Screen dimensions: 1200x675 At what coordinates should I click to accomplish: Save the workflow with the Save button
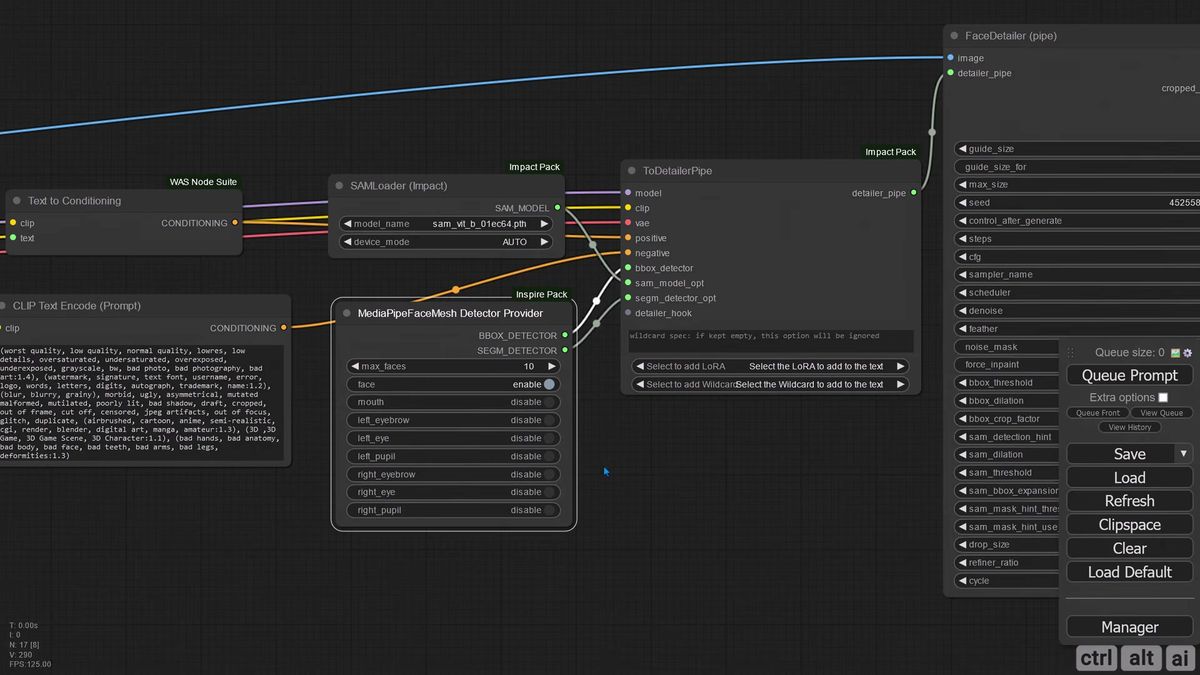click(1121, 453)
